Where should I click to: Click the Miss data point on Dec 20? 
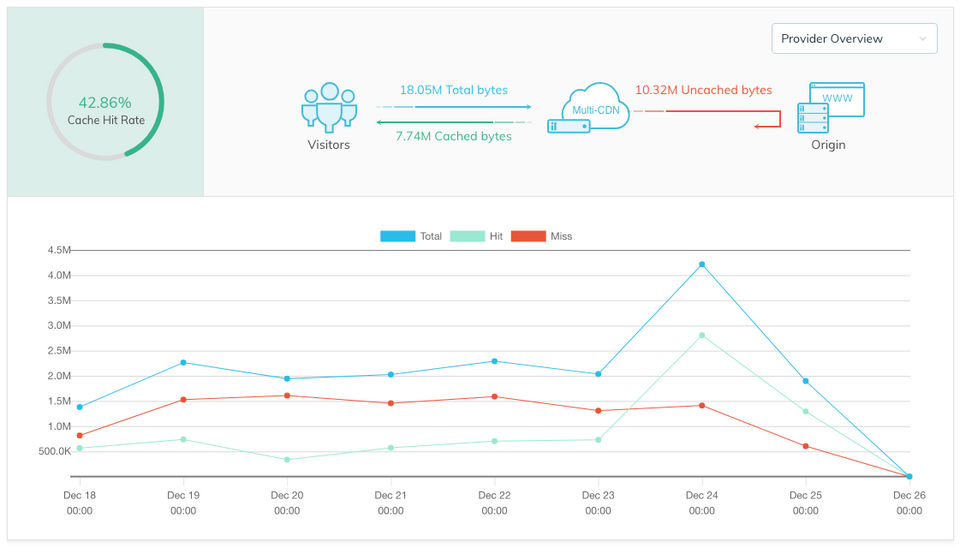coord(287,396)
